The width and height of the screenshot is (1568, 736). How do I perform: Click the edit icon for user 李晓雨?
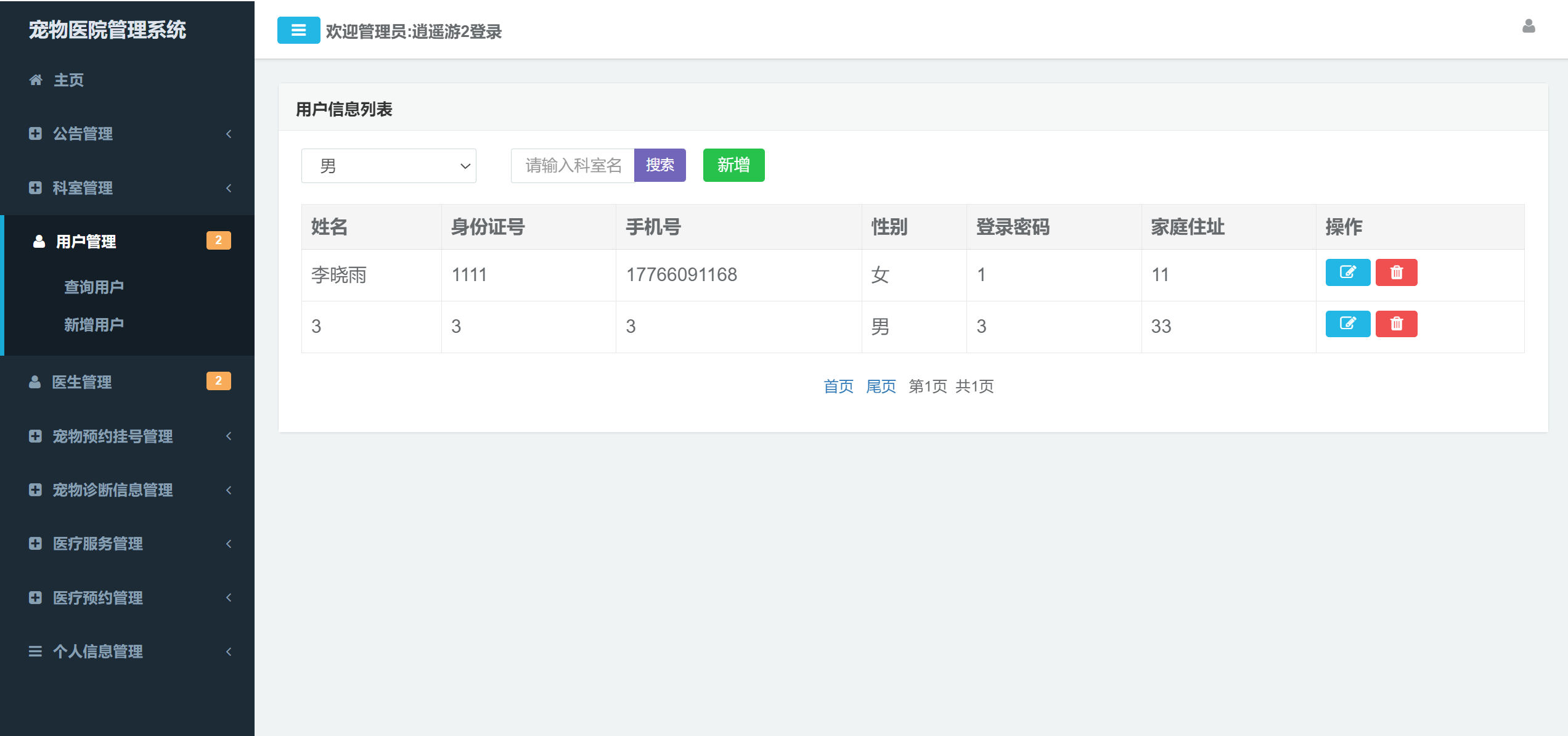1347,272
